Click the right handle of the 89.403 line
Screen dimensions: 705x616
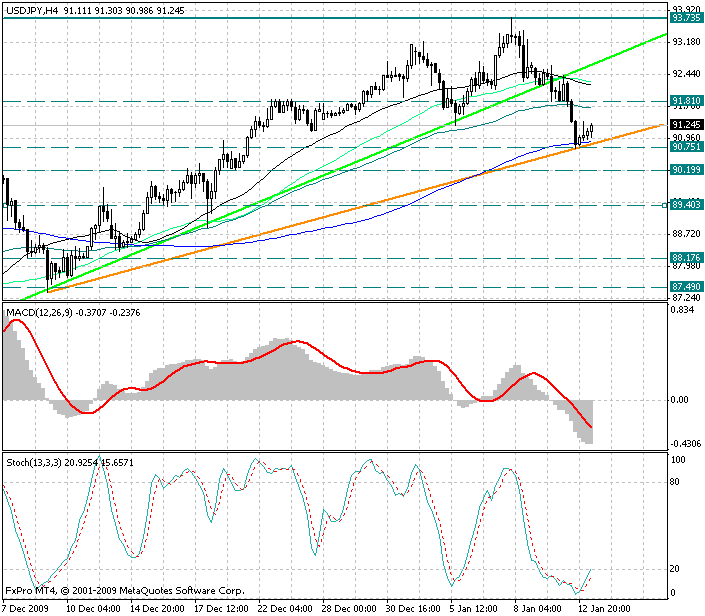pyautogui.click(x=665, y=205)
